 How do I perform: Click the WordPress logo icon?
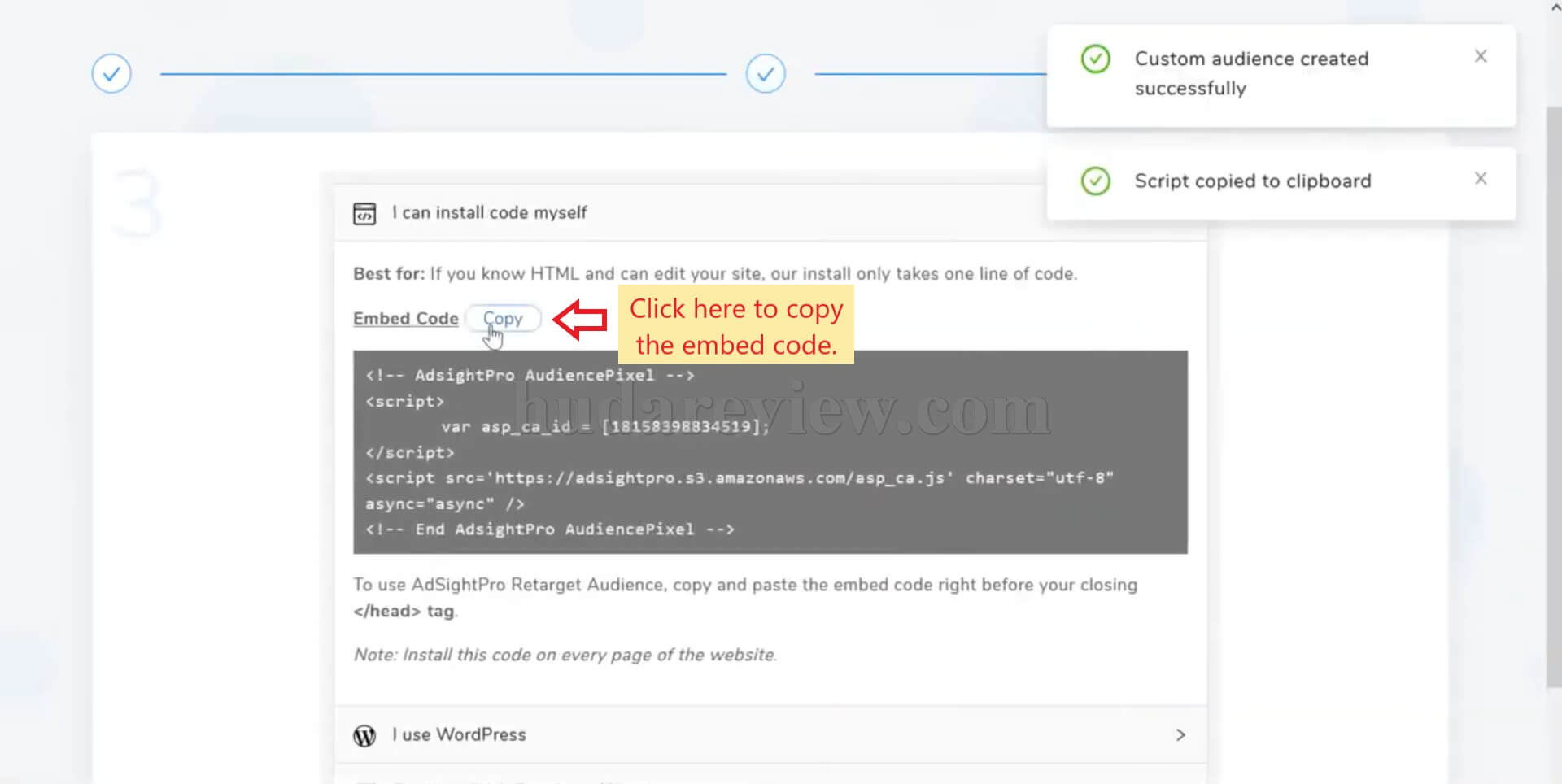point(364,735)
